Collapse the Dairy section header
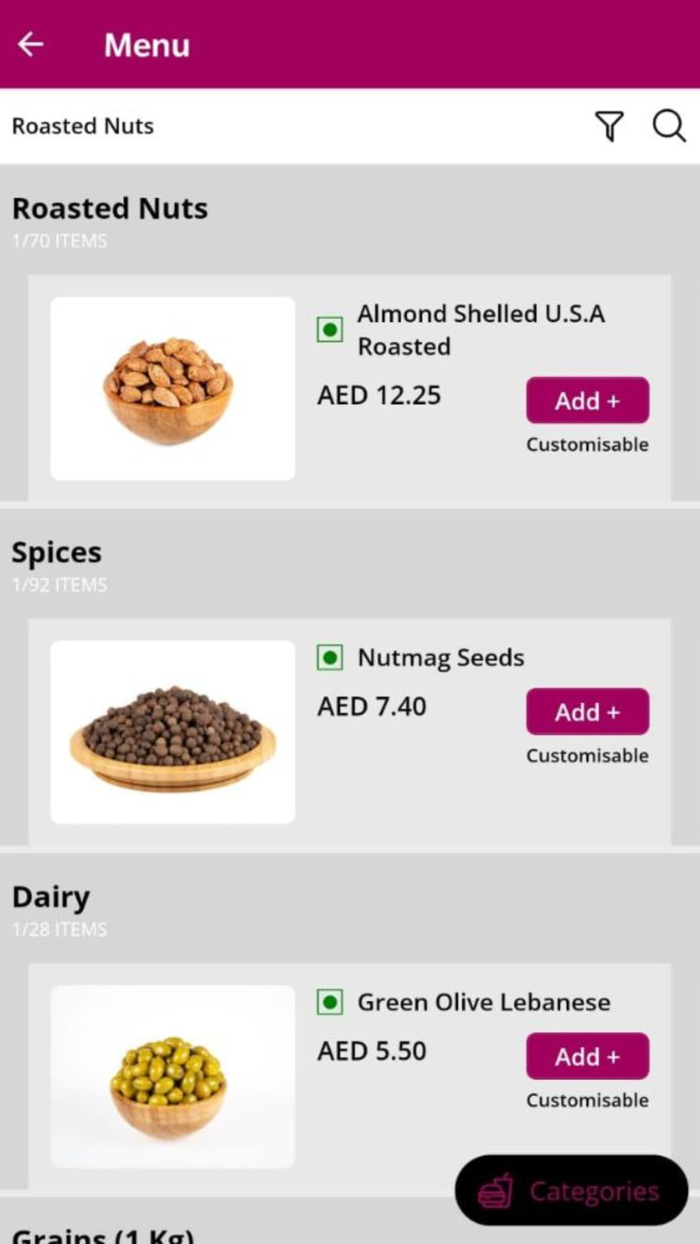This screenshot has width=700, height=1244. click(50, 897)
